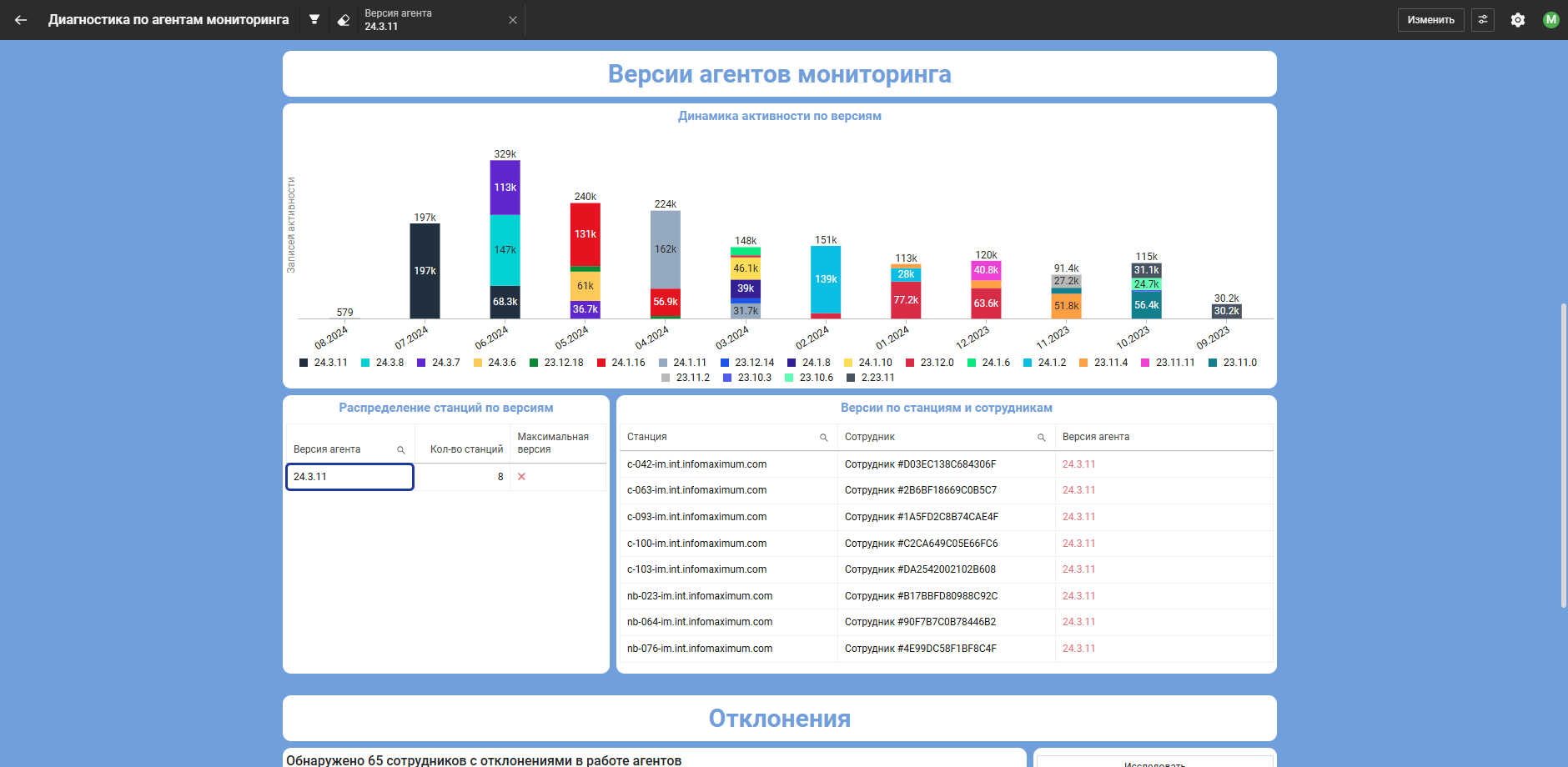Sort by Максимальная версия column header
Image resolution: width=1568 pixels, height=767 pixels.
click(x=553, y=443)
